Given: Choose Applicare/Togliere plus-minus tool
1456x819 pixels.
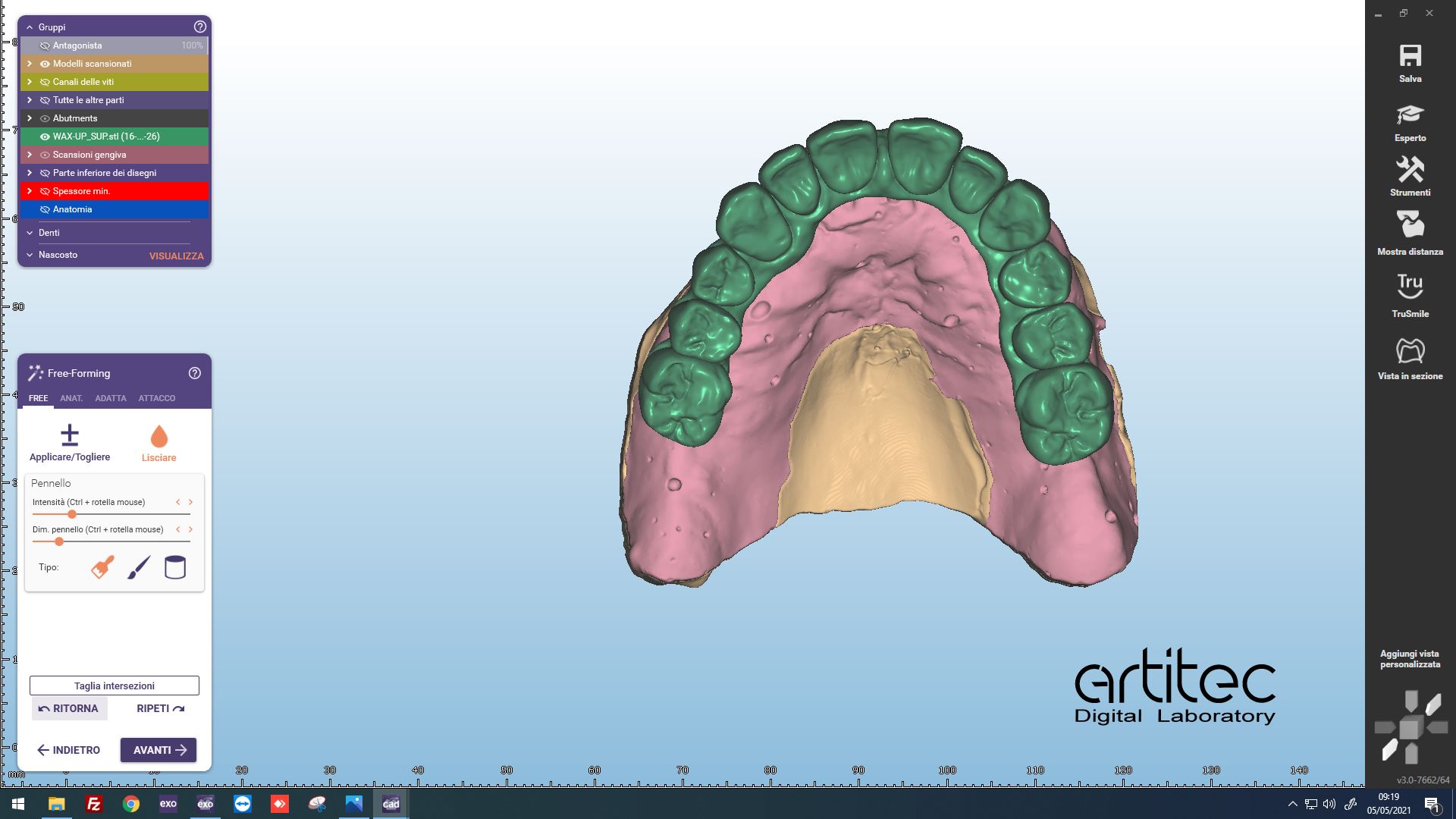Looking at the screenshot, I should tap(70, 436).
